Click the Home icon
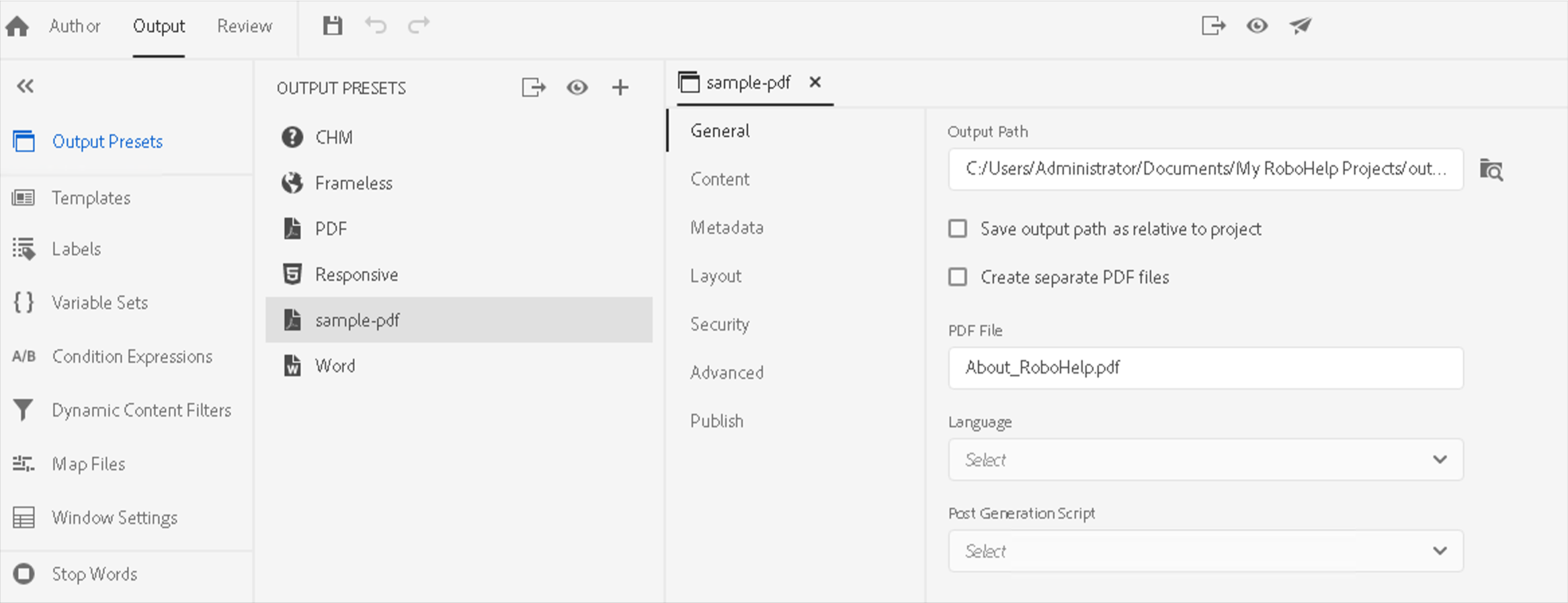1568x603 pixels. pyautogui.click(x=17, y=26)
